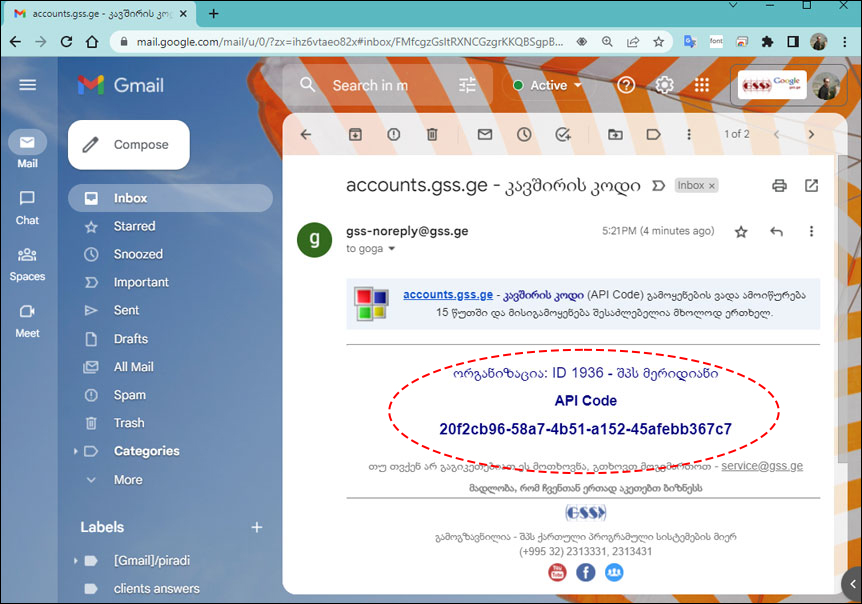Click the Search in mail field
The height and width of the screenshot is (604, 862).
[370, 85]
